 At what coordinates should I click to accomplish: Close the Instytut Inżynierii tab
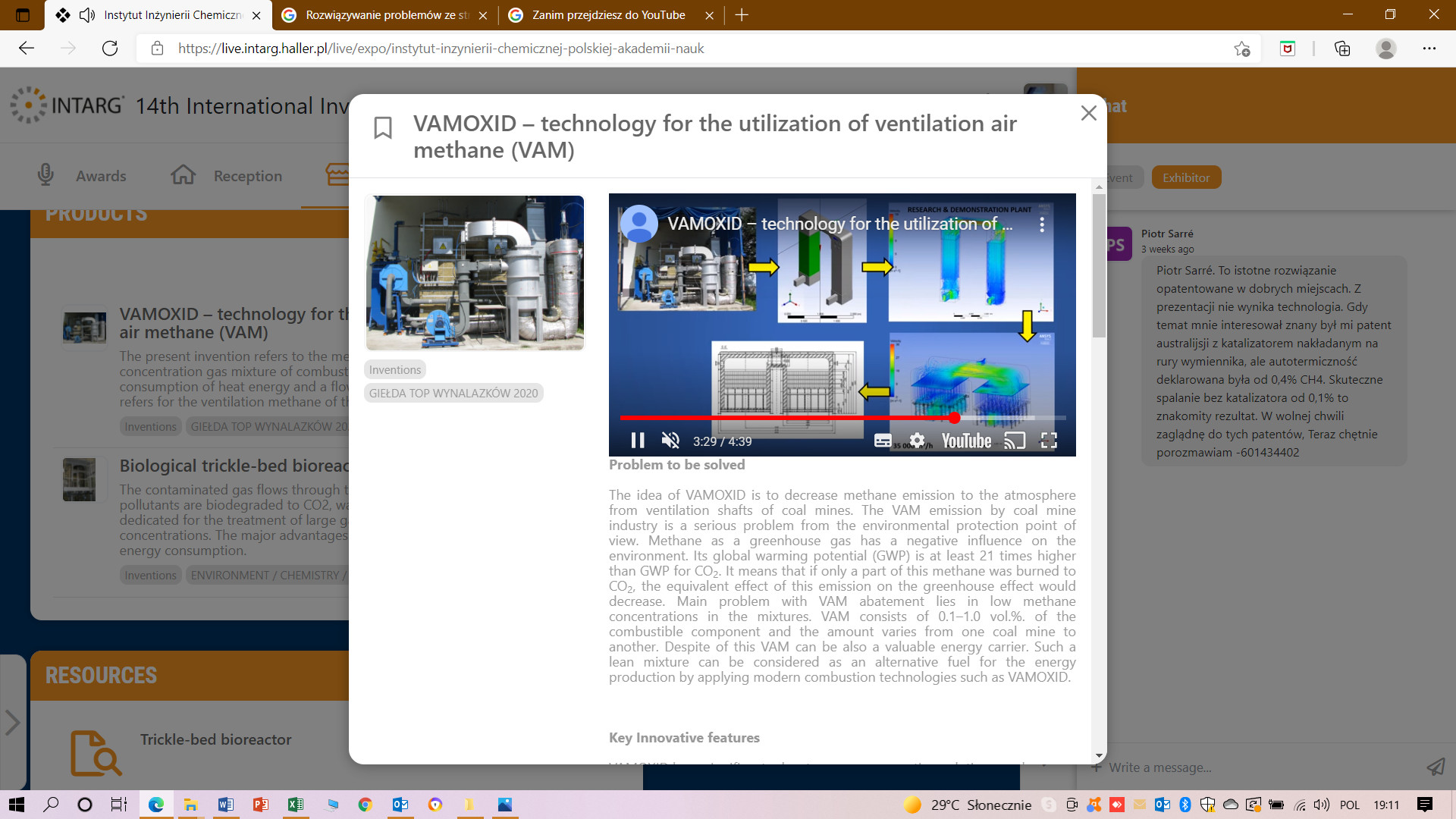click(256, 15)
